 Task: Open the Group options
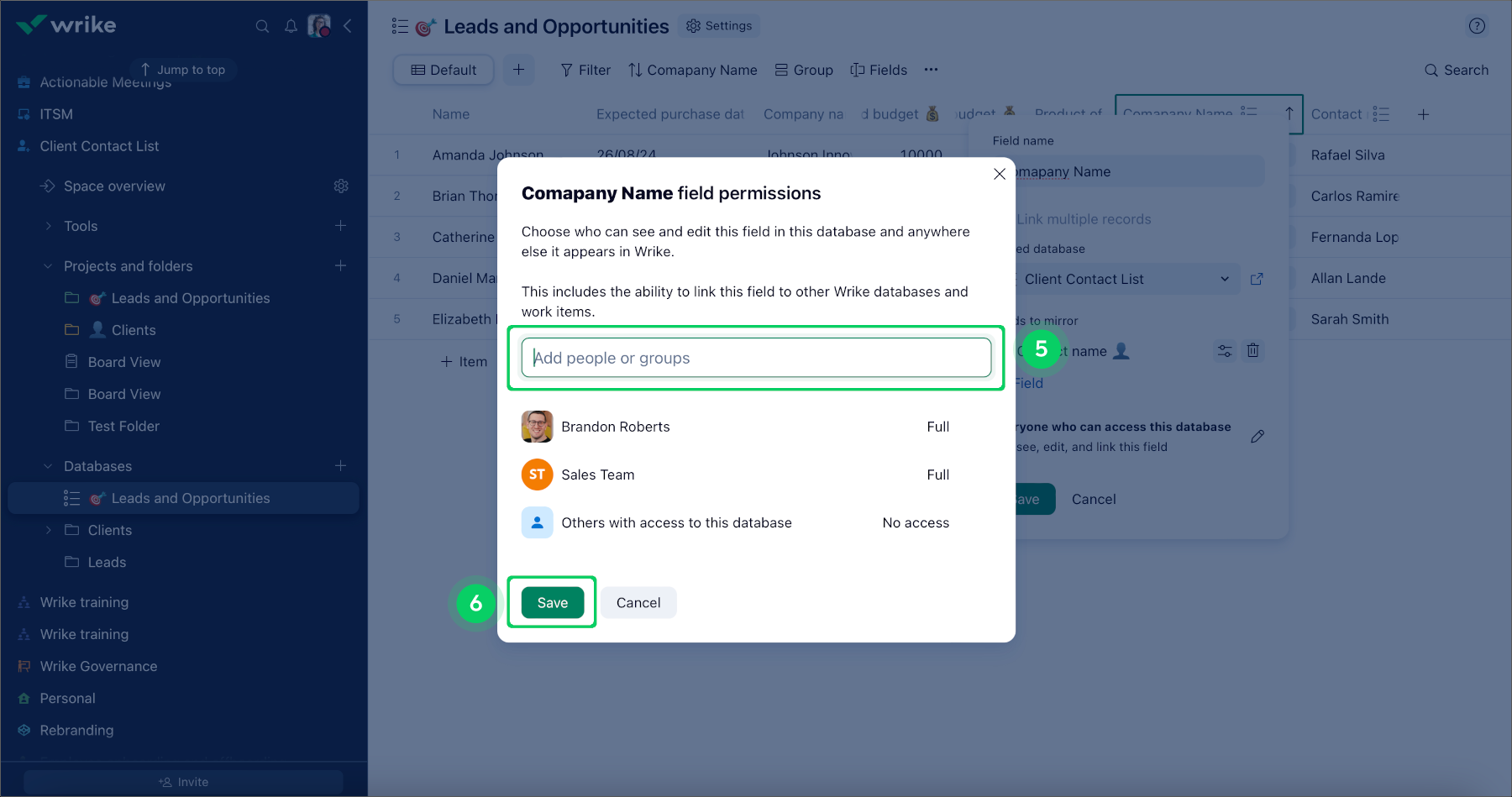pyautogui.click(x=803, y=70)
